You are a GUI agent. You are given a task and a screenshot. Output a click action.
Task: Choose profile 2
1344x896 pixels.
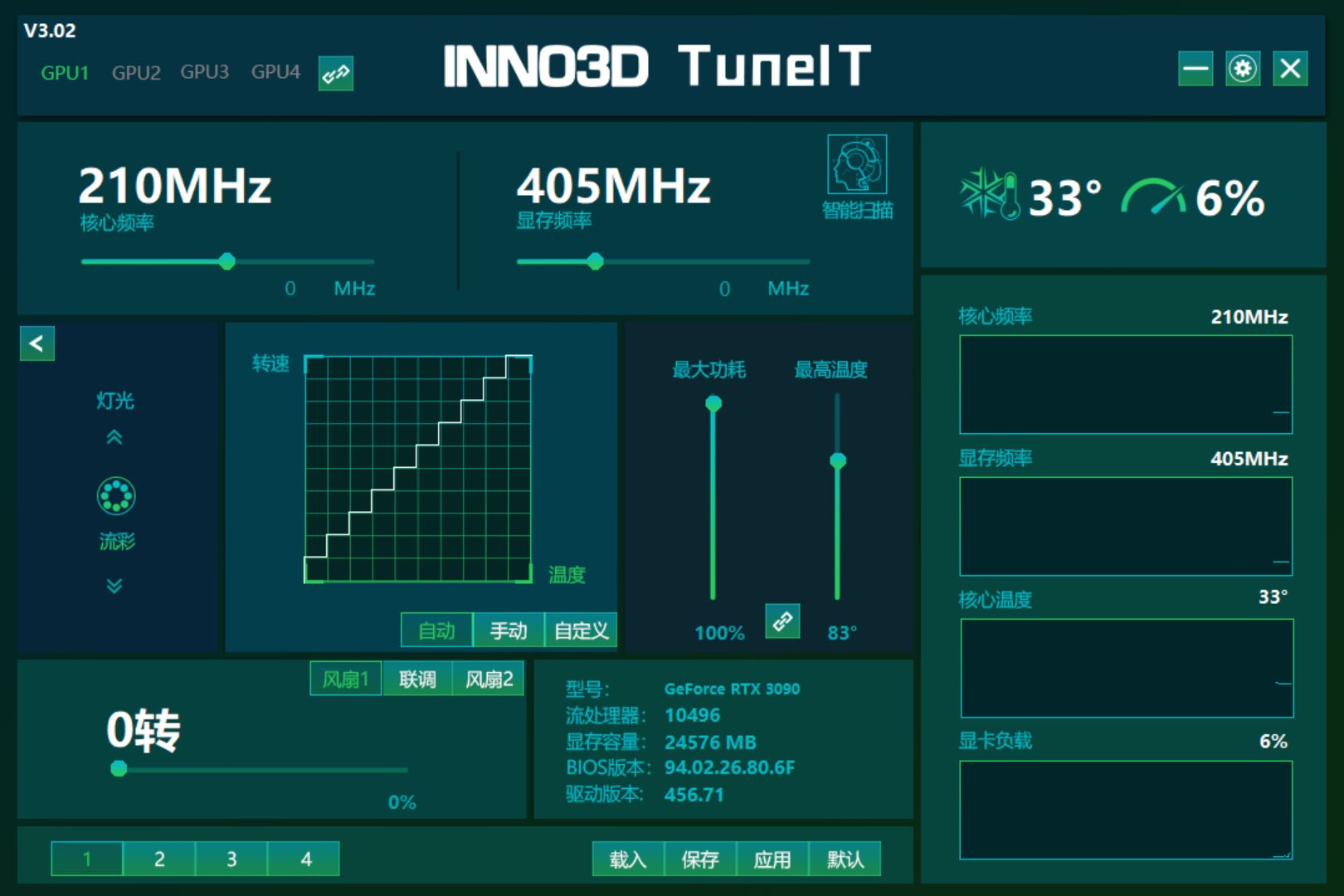tap(159, 859)
